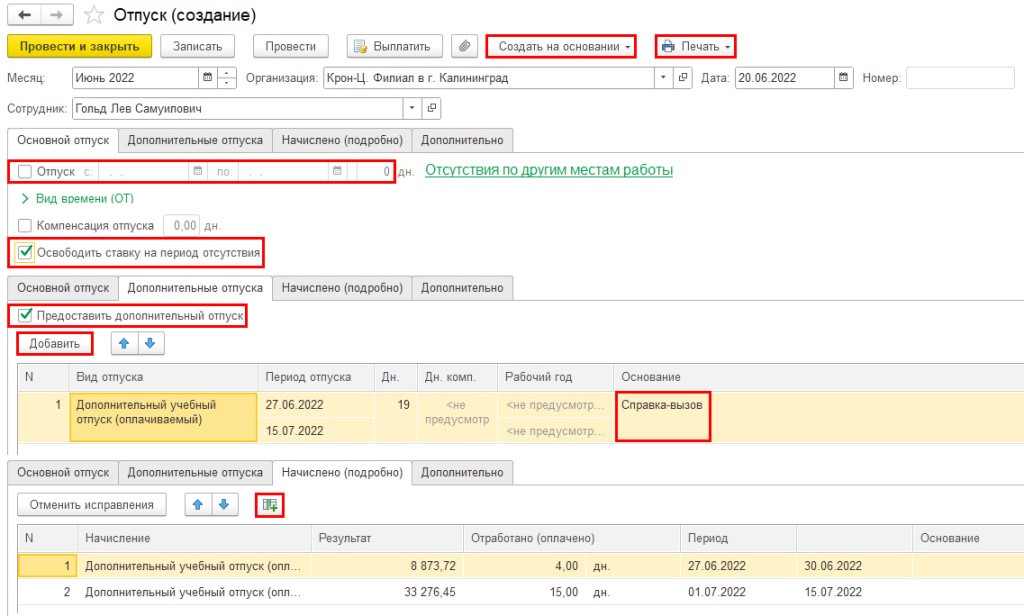
Task: Add document to favorites with the star icon
Action: pos(94,15)
